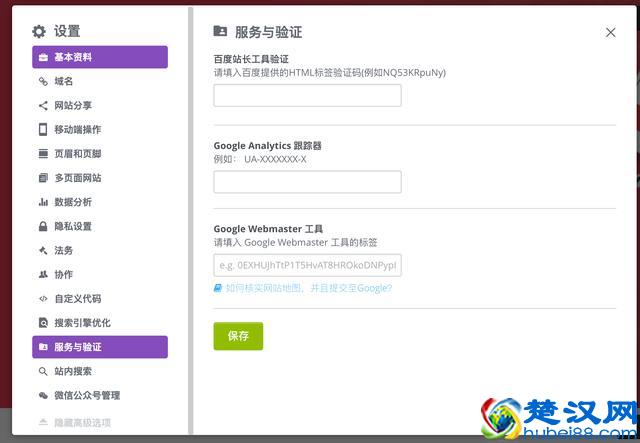Click the briefcase icon beside 基本资料
Image resolution: width=640 pixels, height=443 pixels.
(x=43, y=57)
